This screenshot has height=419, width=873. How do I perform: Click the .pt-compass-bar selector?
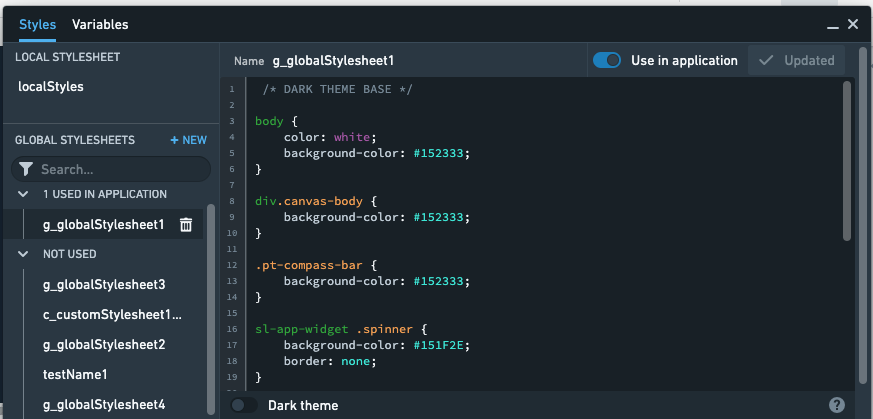coord(309,265)
